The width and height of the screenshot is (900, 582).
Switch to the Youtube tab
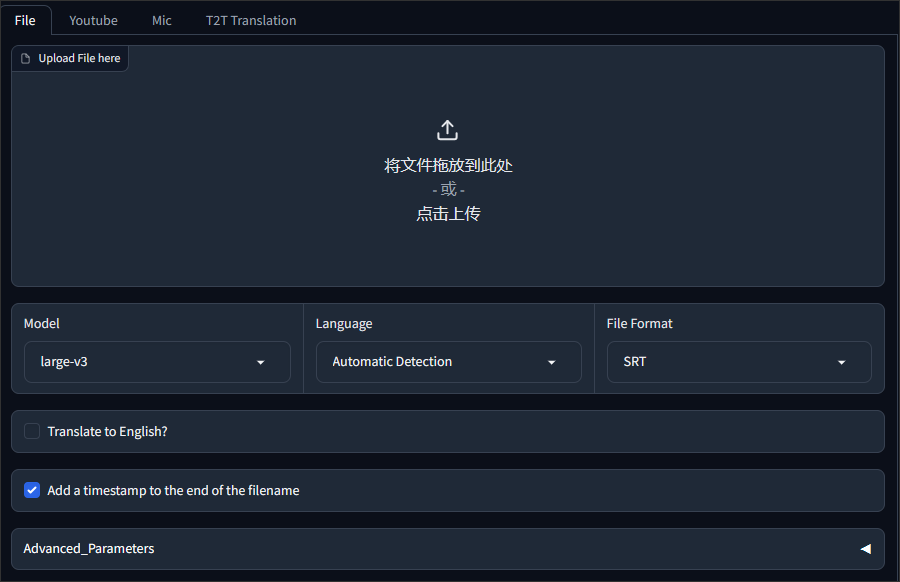click(94, 21)
